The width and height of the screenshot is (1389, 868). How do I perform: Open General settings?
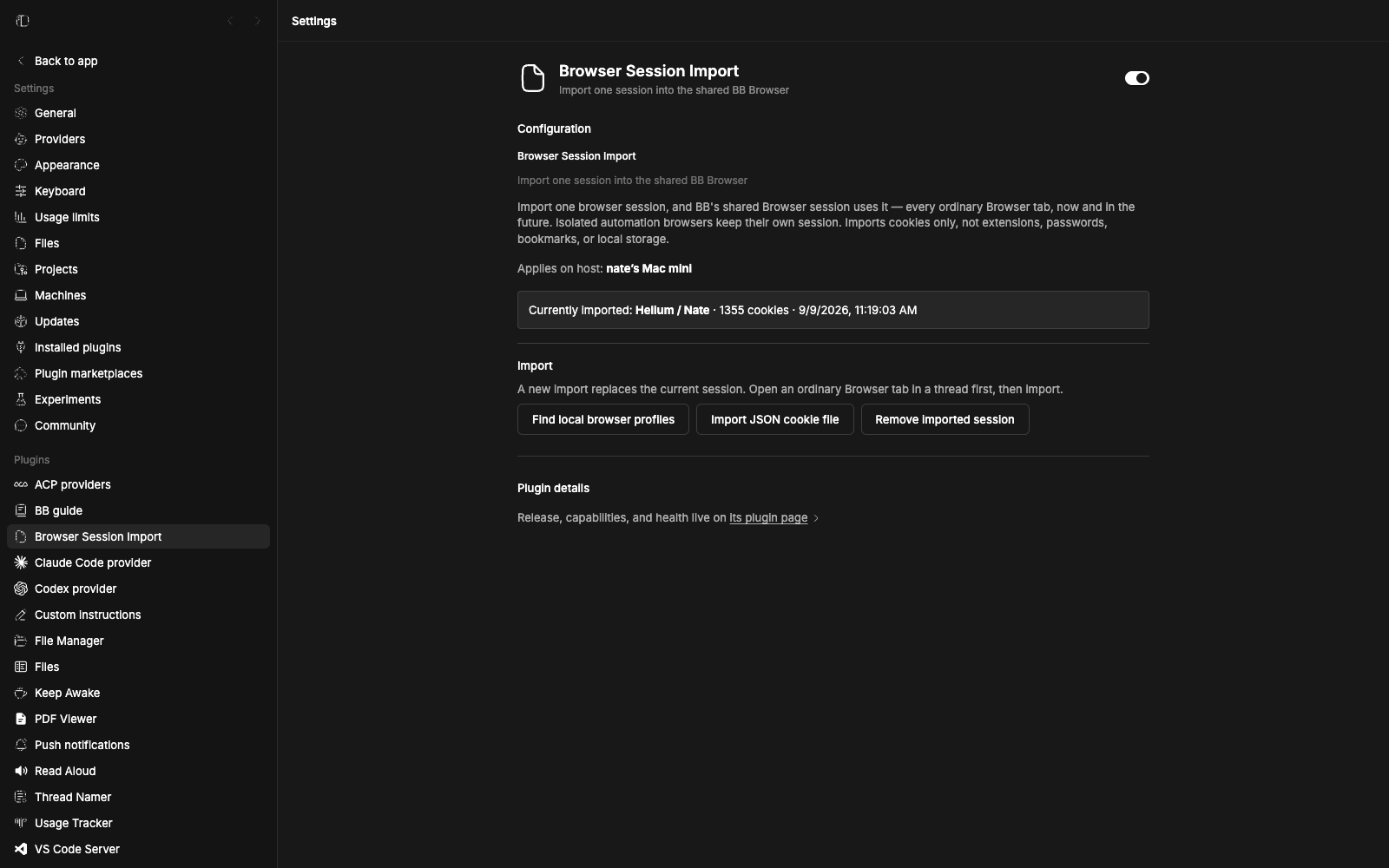click(x=138, y=113)
